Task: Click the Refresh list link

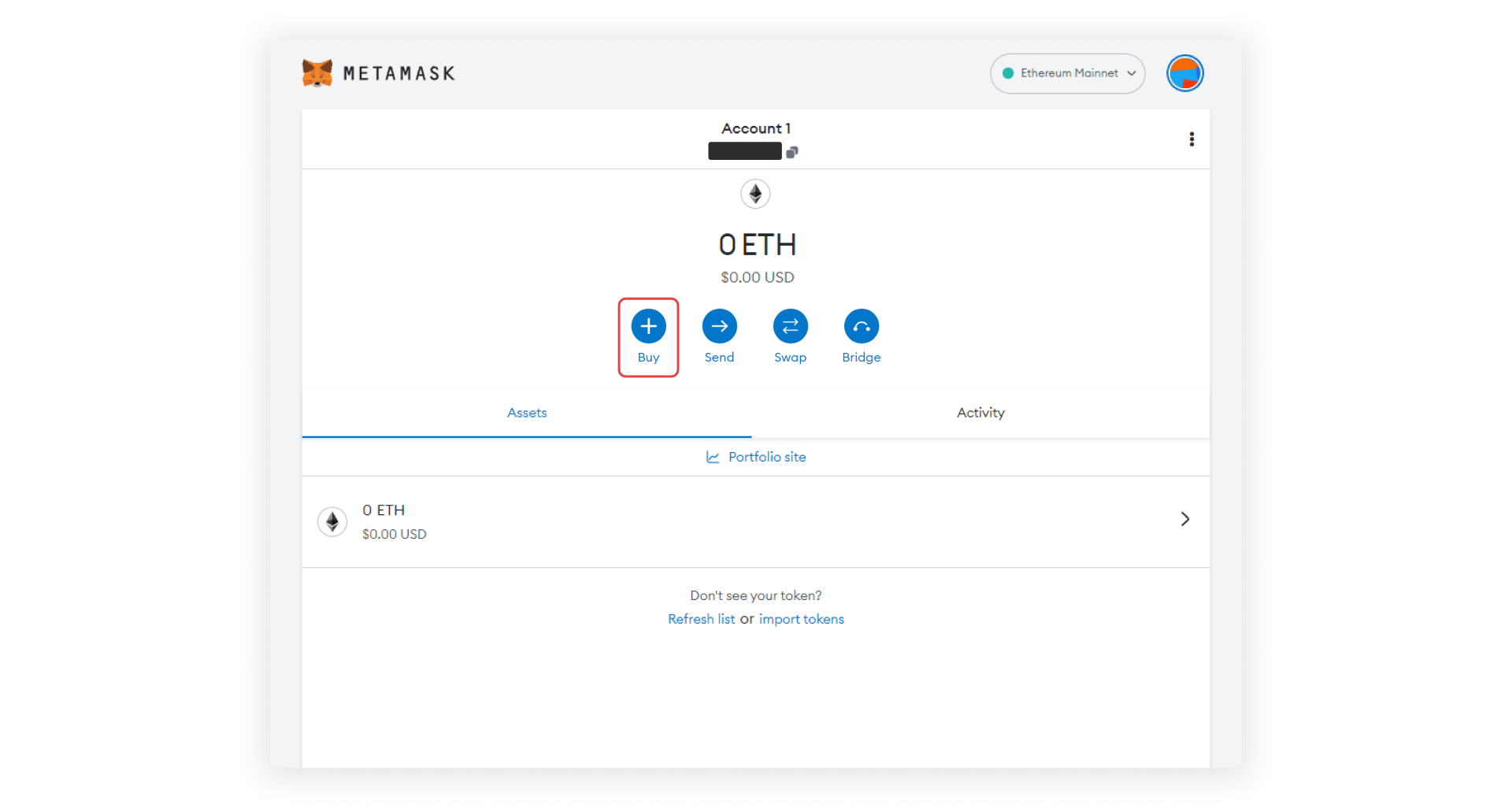Action: 701,619
